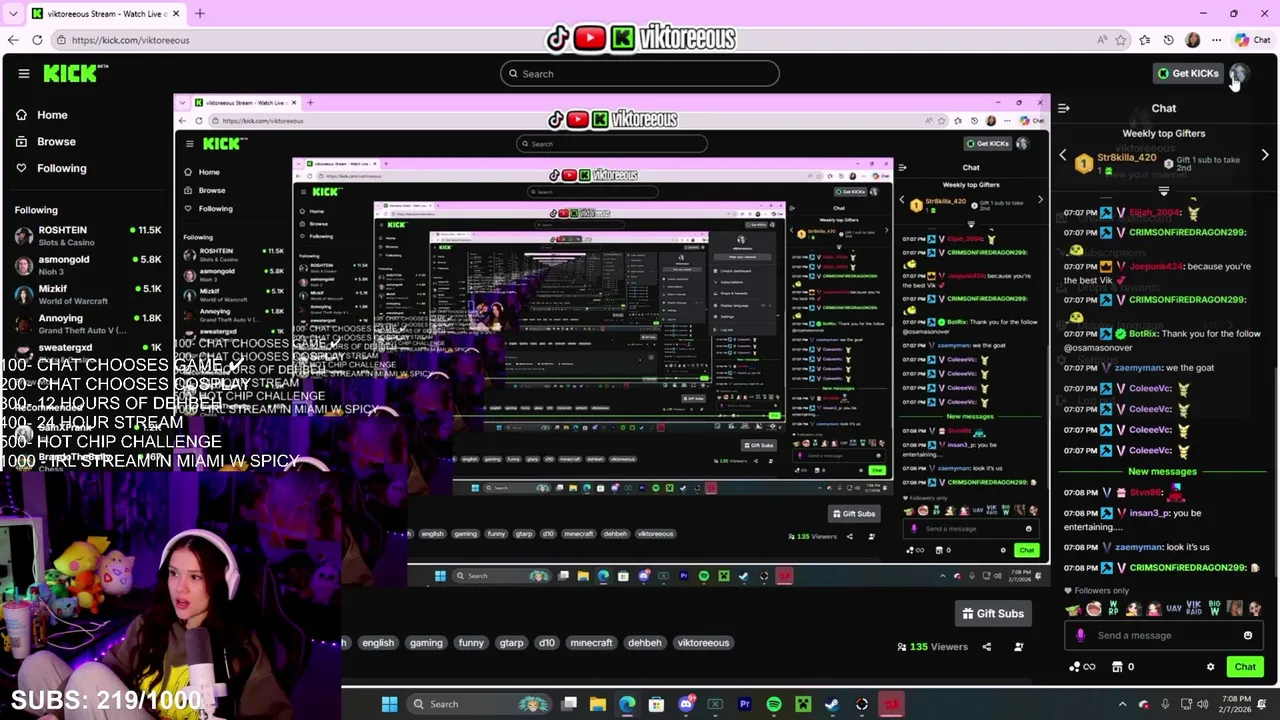The height and width of the screenshot is (720, 1280).
Task: Expand Weekly top Gifters list chevron
Action: (1163, 191)
